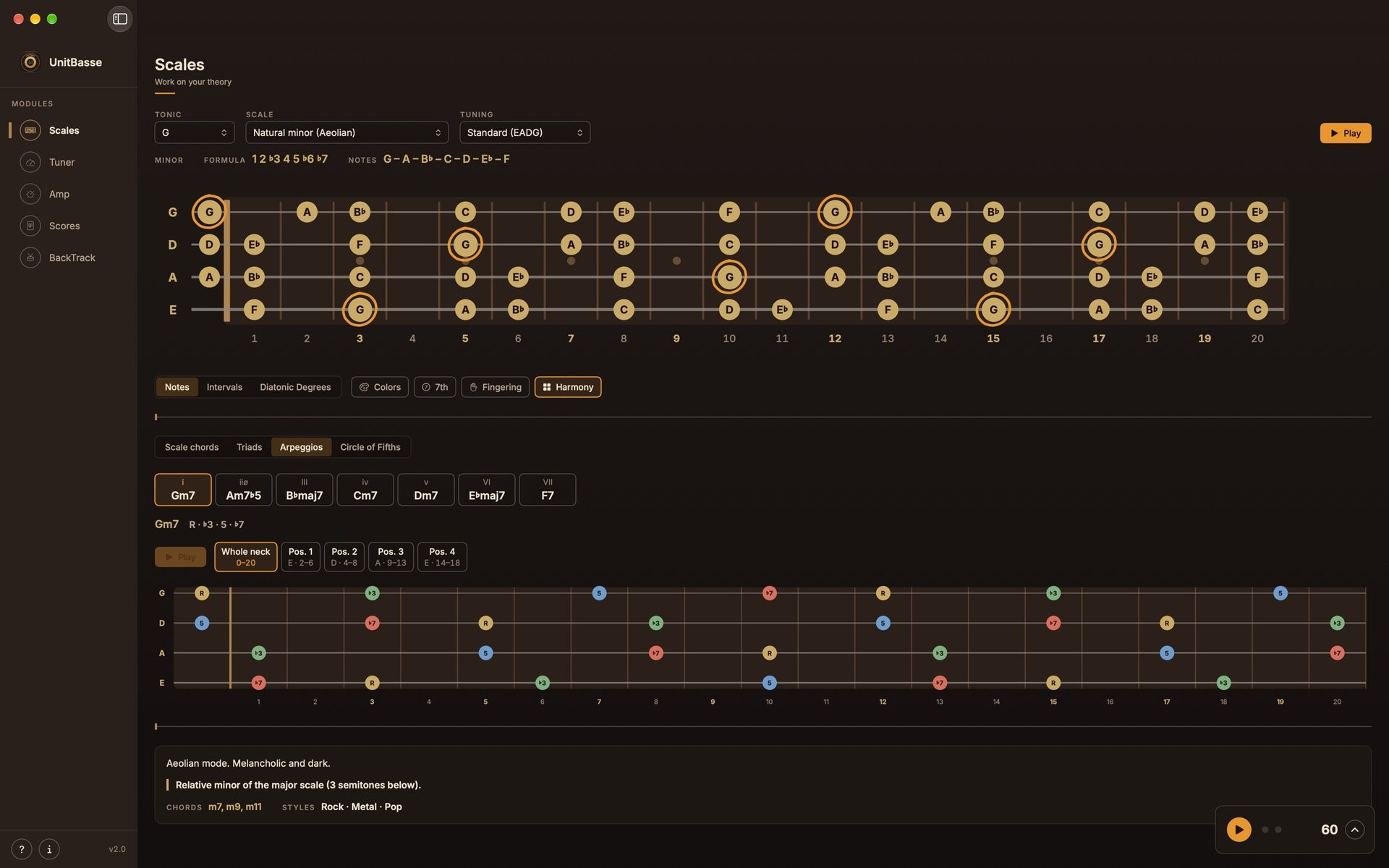1389x868 pixels.
Task: Click the UnitBasse logo icon
Action: pos(30,62)
